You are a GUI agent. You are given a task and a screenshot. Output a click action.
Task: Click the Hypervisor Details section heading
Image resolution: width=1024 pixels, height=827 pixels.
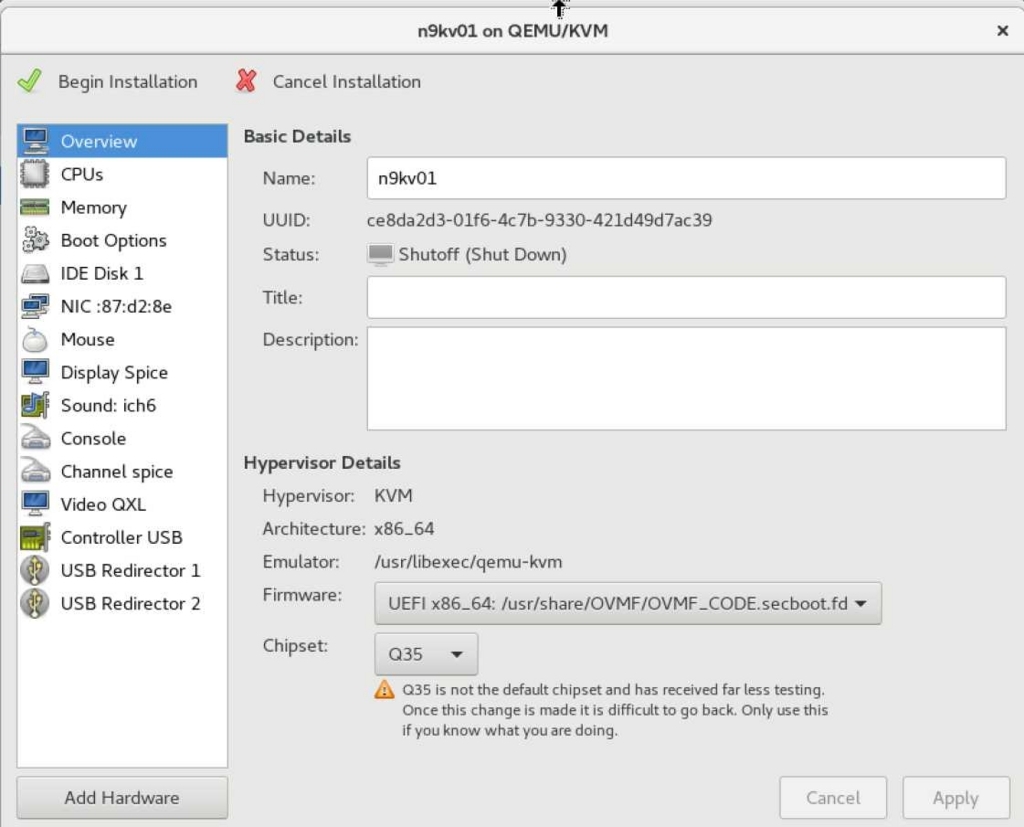click(x=322, y=462)
